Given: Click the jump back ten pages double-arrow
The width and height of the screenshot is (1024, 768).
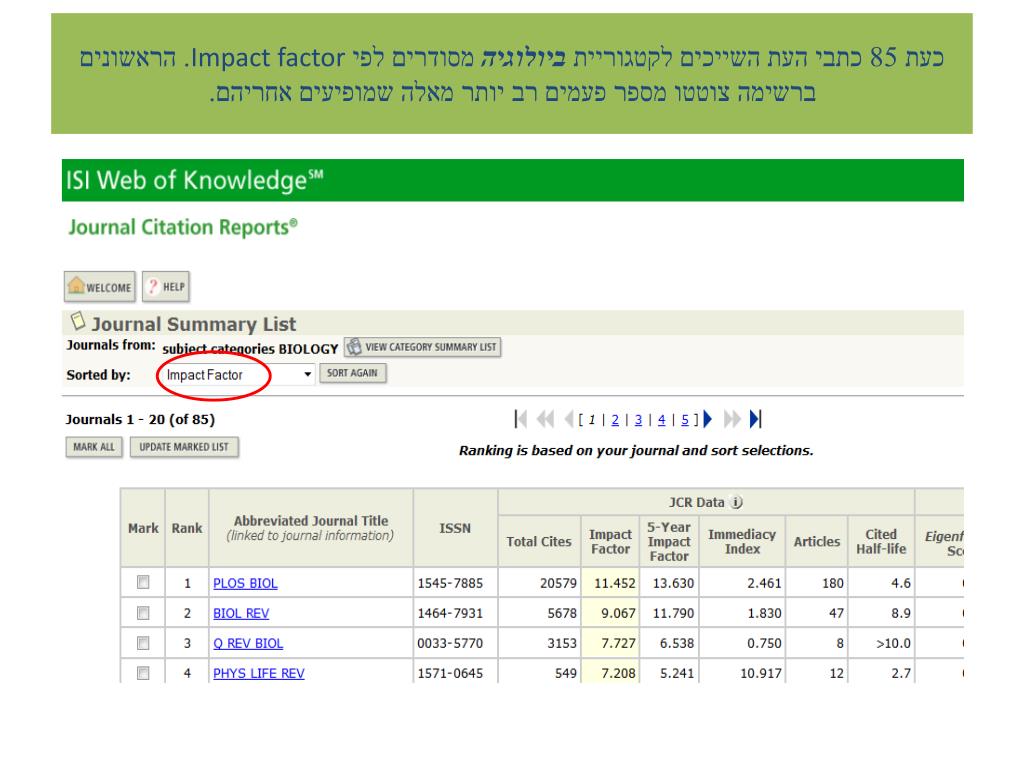Looking at the screenshot, I should 545,419.
